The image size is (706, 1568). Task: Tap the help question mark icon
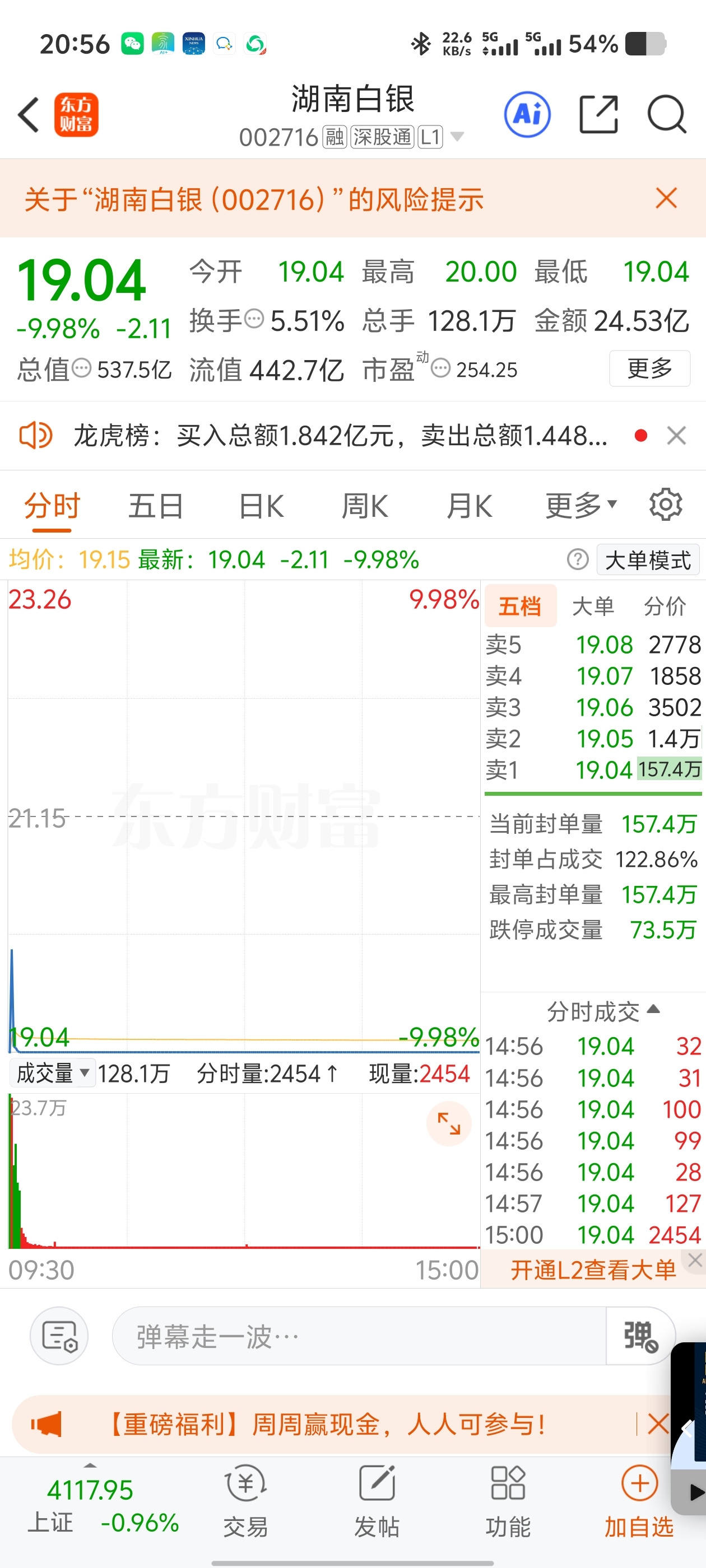578,559
